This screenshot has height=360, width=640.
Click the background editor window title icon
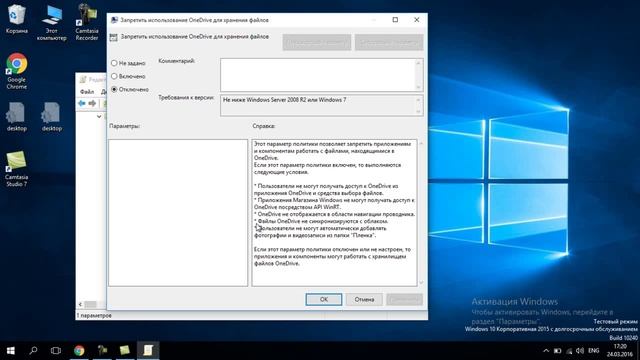coord(83,79)
